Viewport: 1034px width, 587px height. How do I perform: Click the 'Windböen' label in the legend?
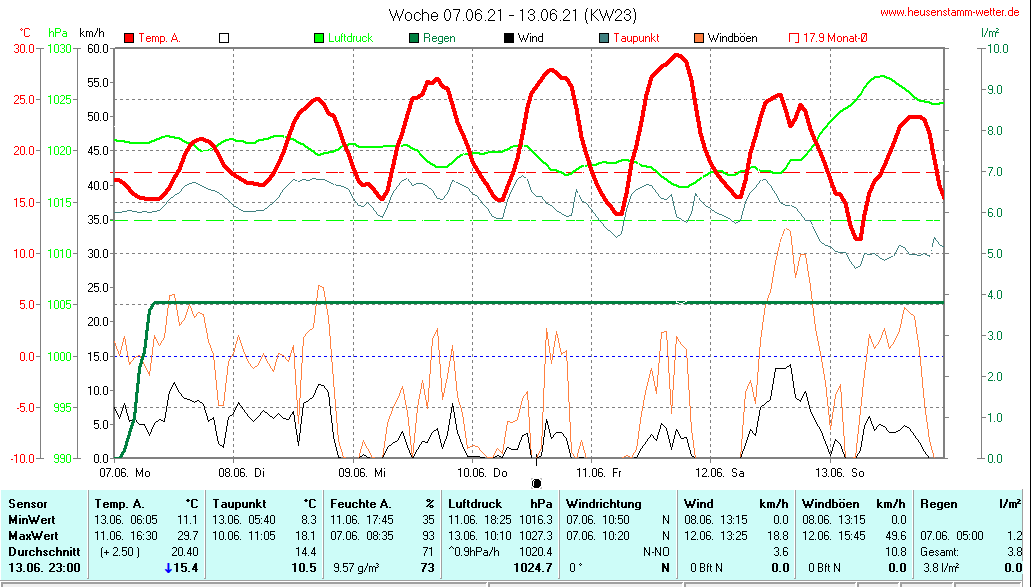733,38
